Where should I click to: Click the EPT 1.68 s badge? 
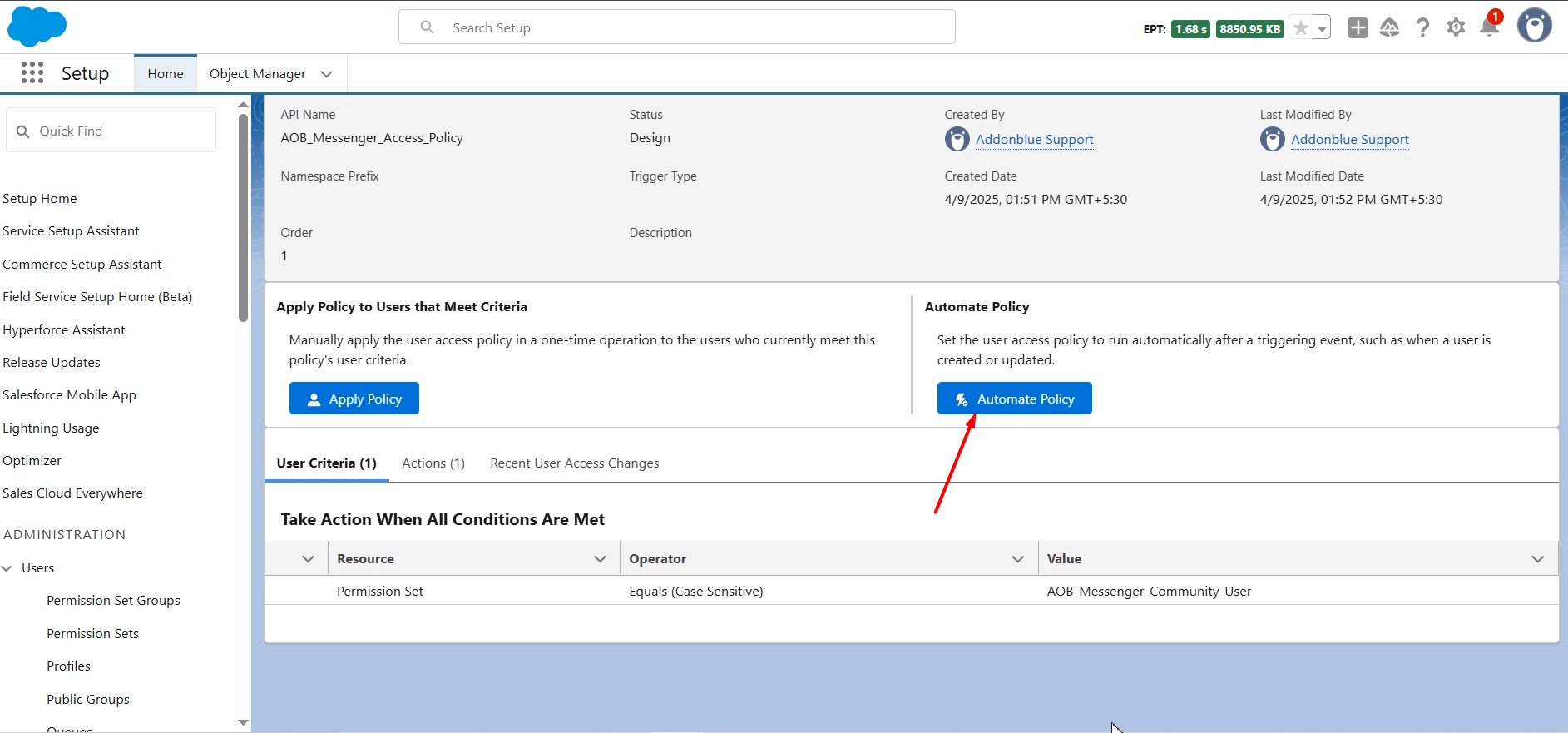[x=1190, y=29]
